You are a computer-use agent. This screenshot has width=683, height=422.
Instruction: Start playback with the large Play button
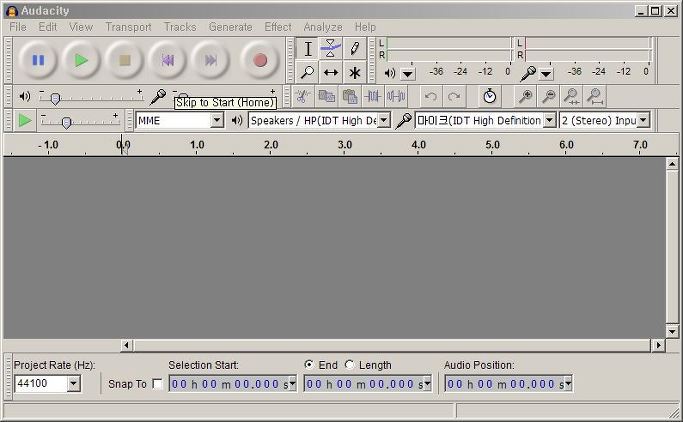click(x=81, y=60)
